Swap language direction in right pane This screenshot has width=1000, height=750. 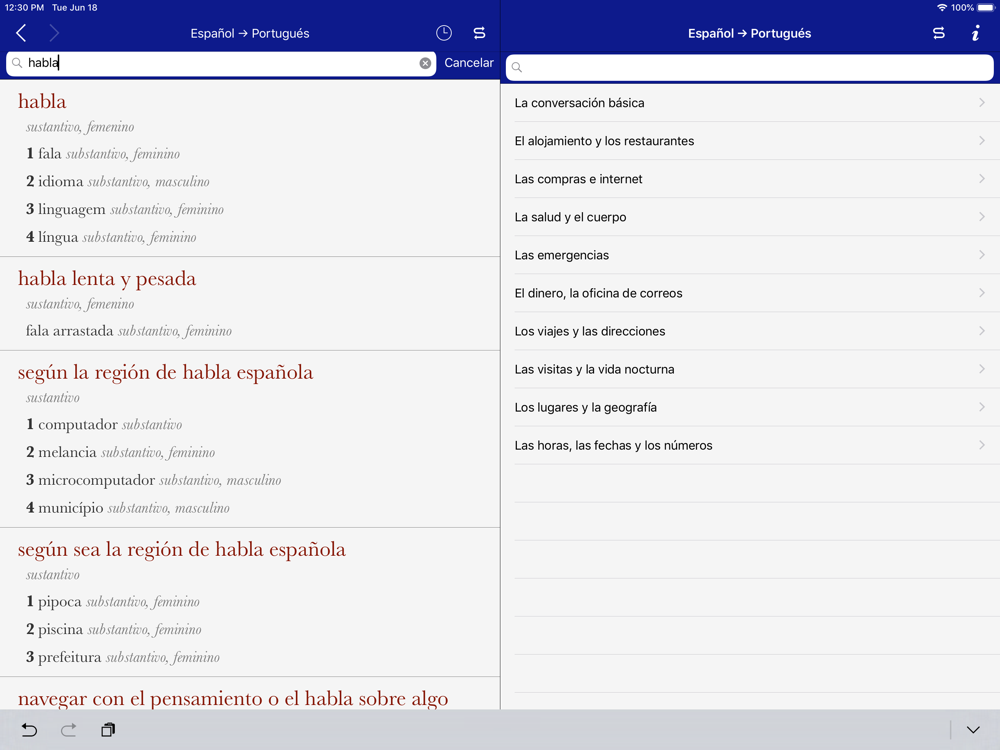click(939, 33)
